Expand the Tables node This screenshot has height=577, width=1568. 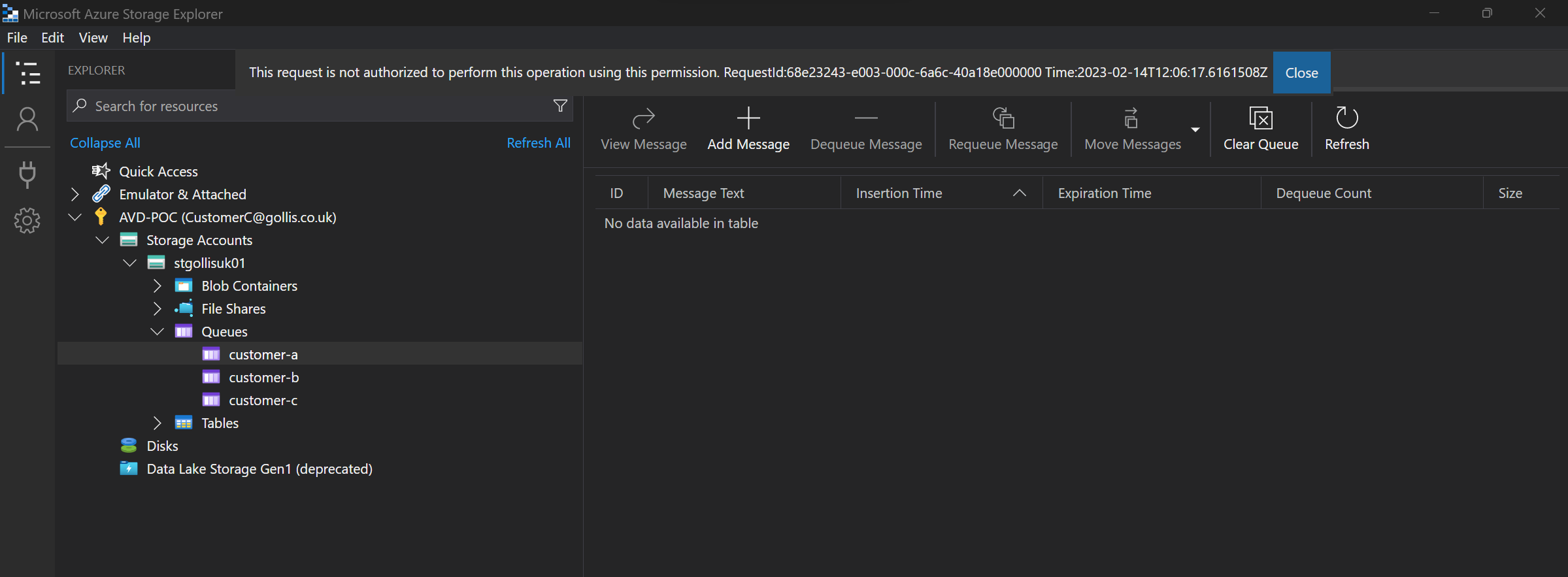click(157, 423)
